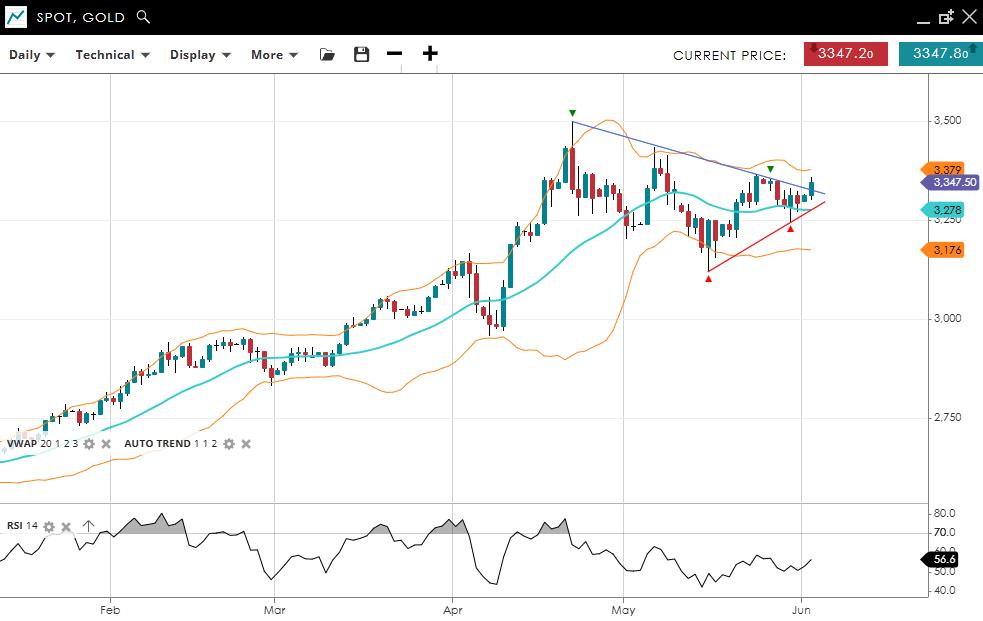Click the teal buy price 3347.8 button
This screenshot has height=621, width=983.
click(x=940, y=54)
